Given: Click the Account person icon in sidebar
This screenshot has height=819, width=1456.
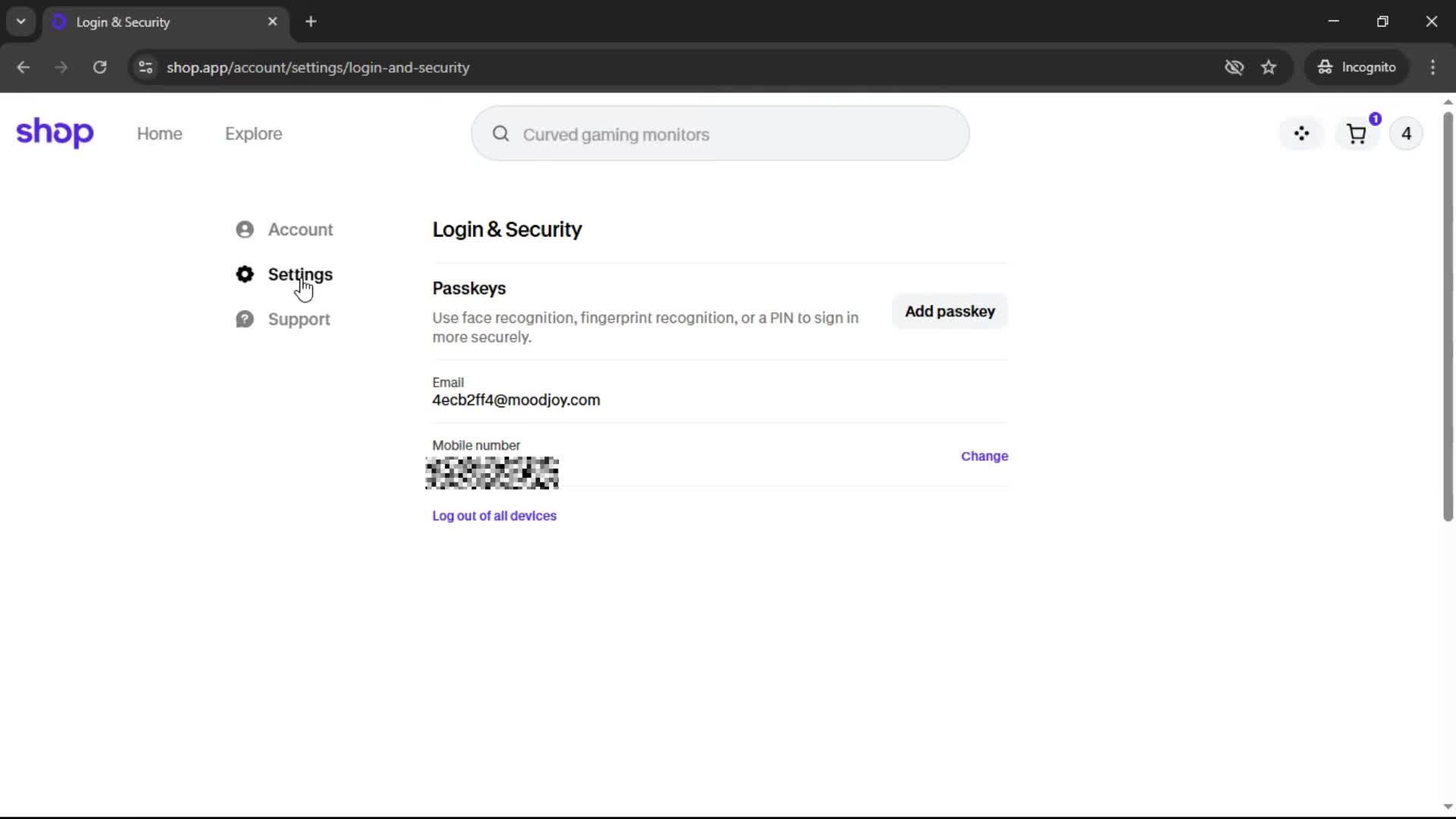Looking at the screenshot, I should coord(244,229).
